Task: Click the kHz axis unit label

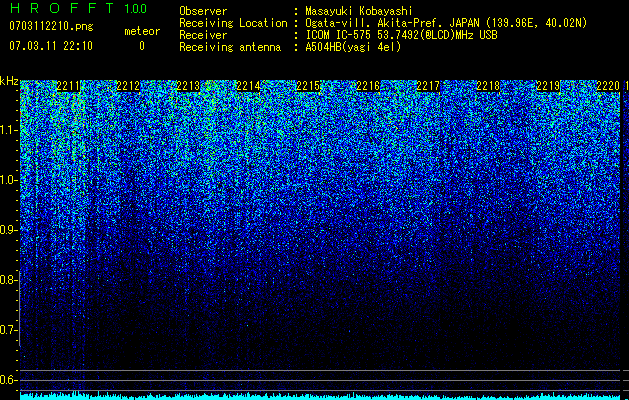Action: click(x=9, y=81)
